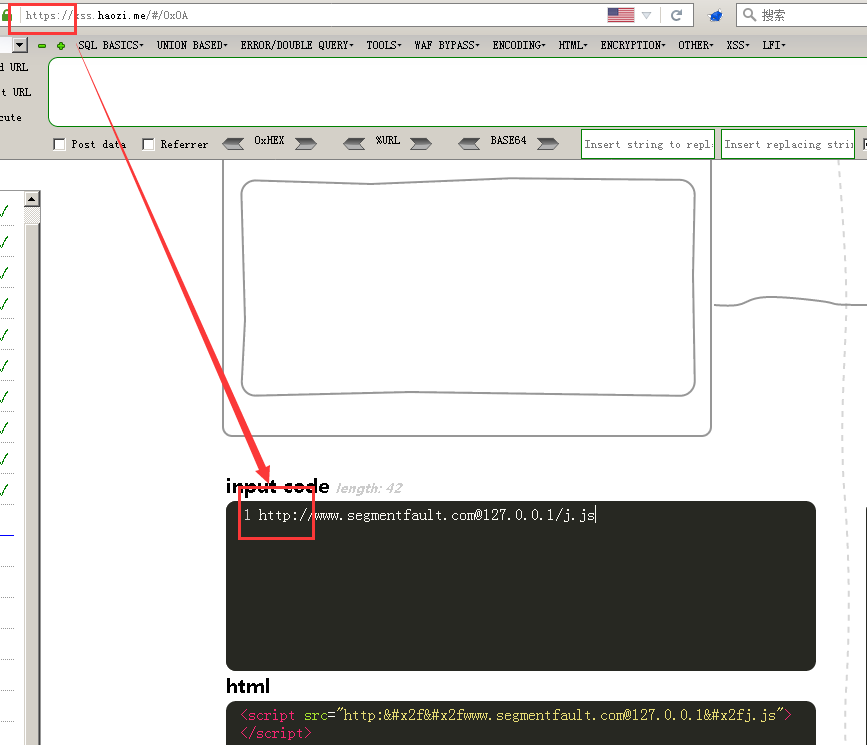
Task: Toggle the Referrer checkbox
Action: pyautogui.click(x=149, y=144)
